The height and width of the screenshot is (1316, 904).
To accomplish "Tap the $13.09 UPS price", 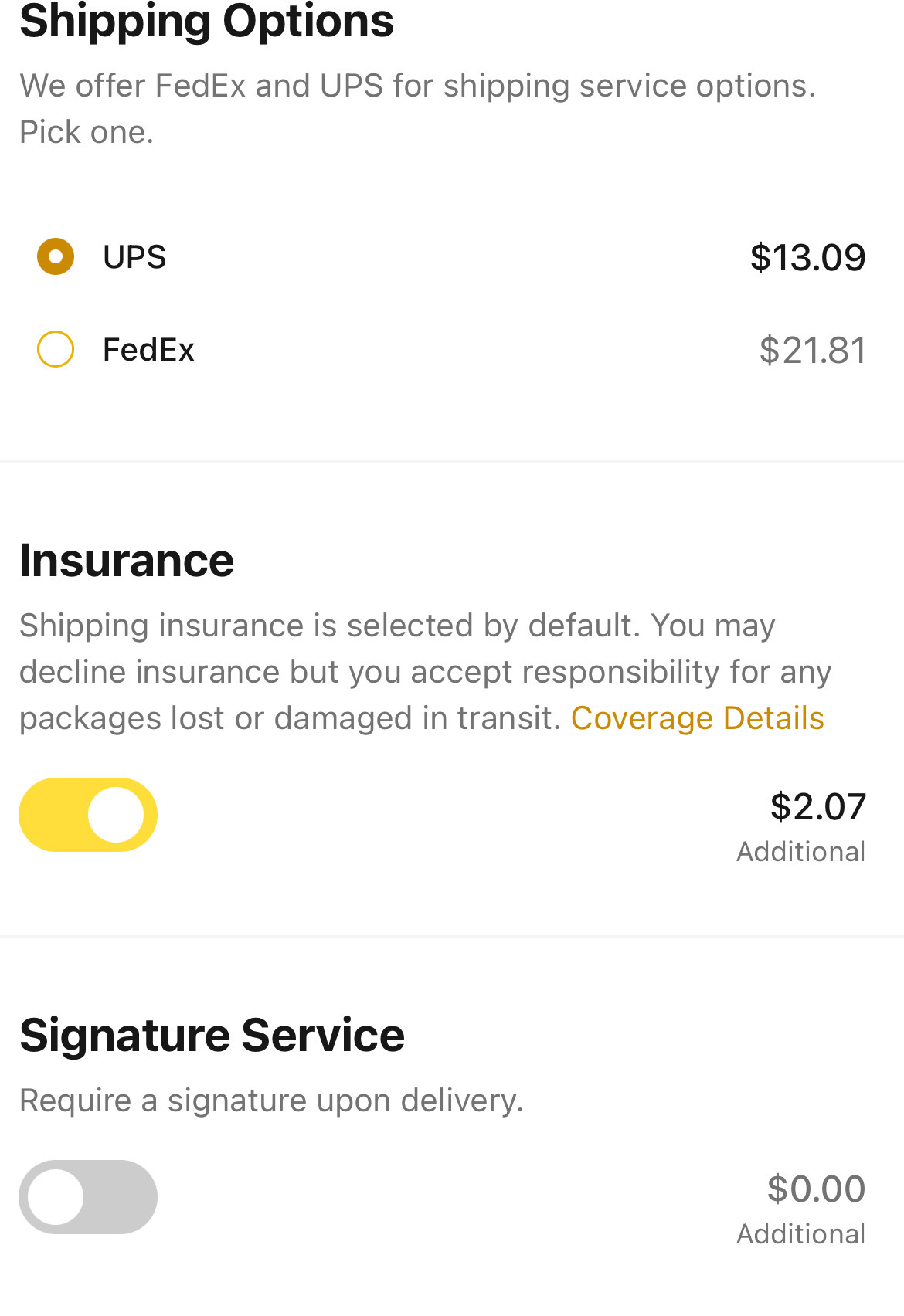I will (807, 257).
